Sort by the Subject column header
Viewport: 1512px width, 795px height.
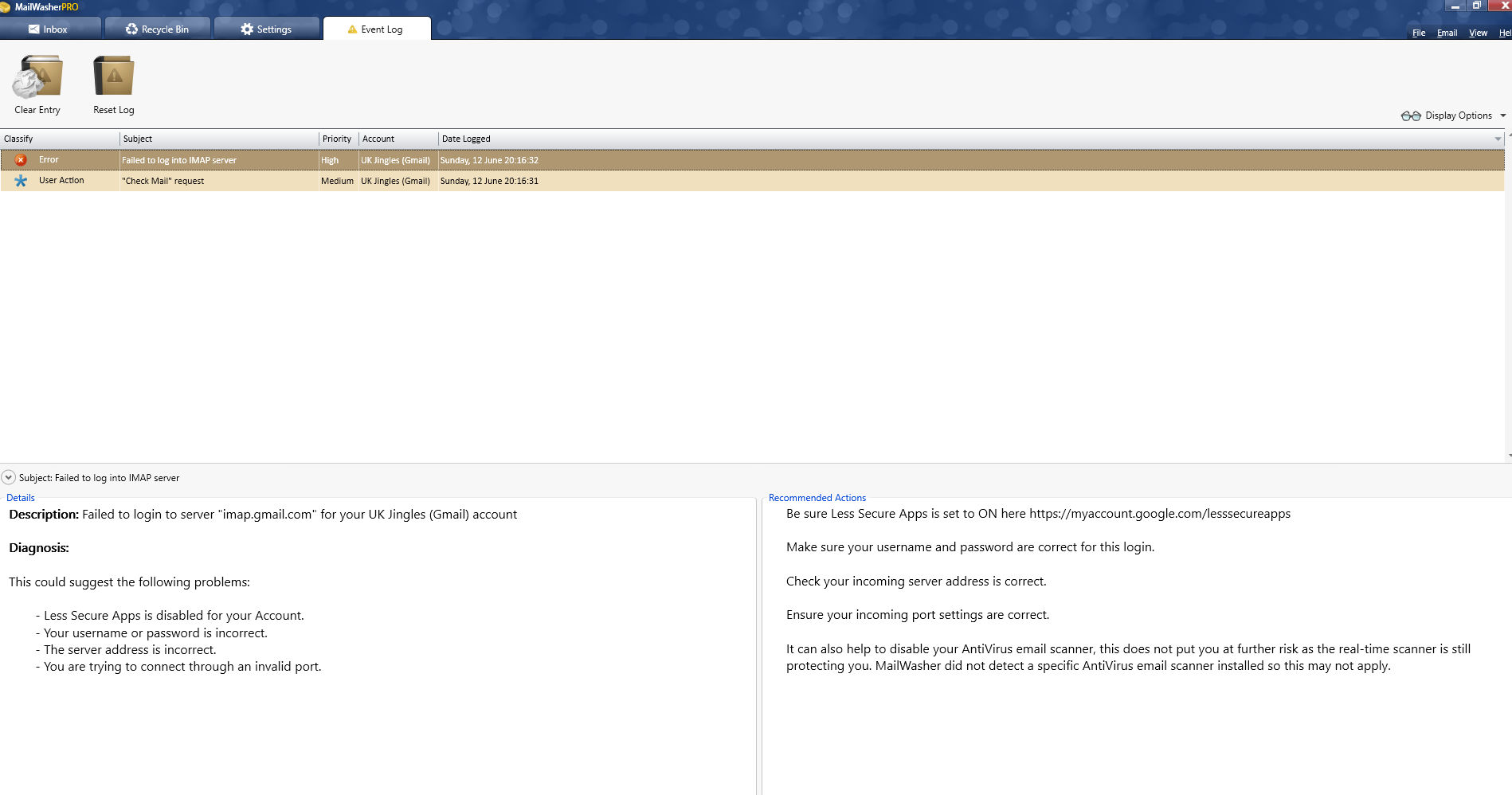(219, 139)
